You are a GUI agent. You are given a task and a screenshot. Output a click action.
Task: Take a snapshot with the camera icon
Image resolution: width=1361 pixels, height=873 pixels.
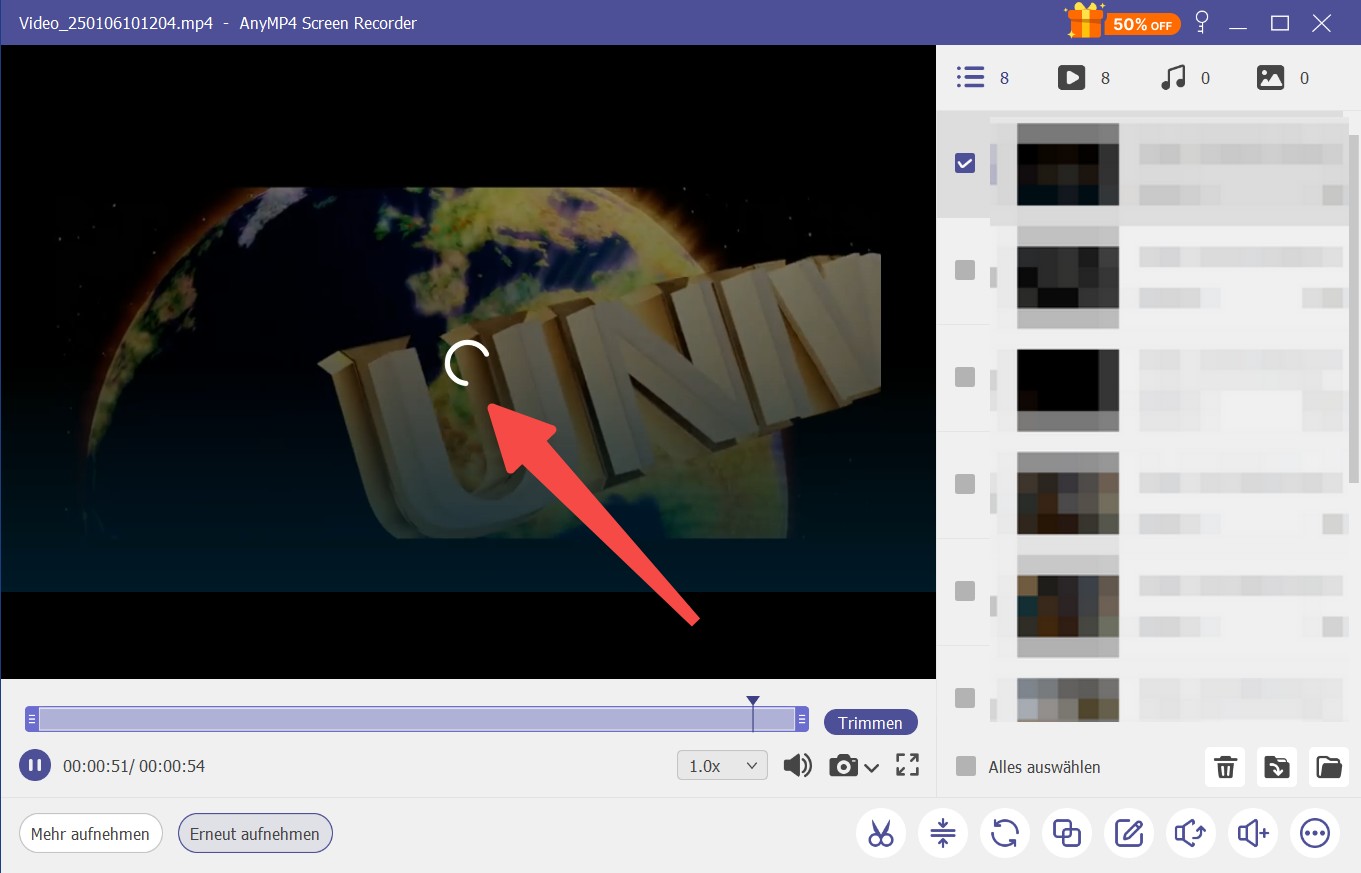(843, 766)
